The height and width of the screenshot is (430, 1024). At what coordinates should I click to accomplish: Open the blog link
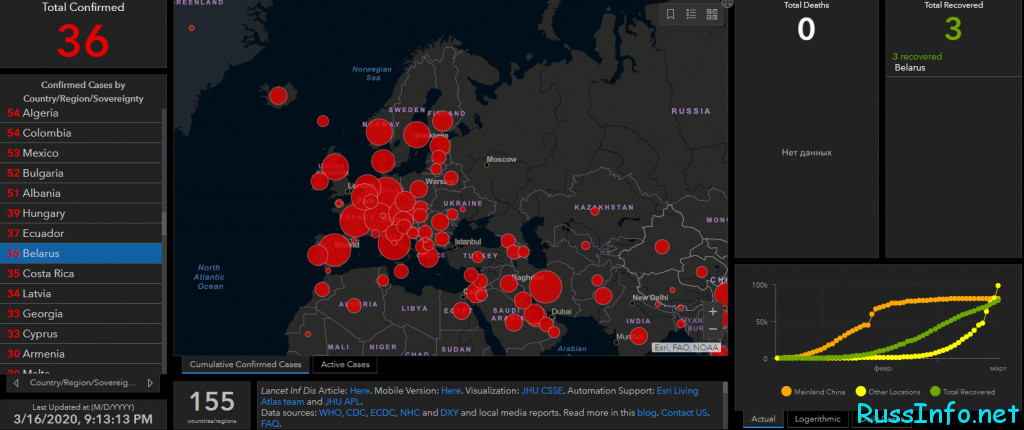tap(646, 413)
